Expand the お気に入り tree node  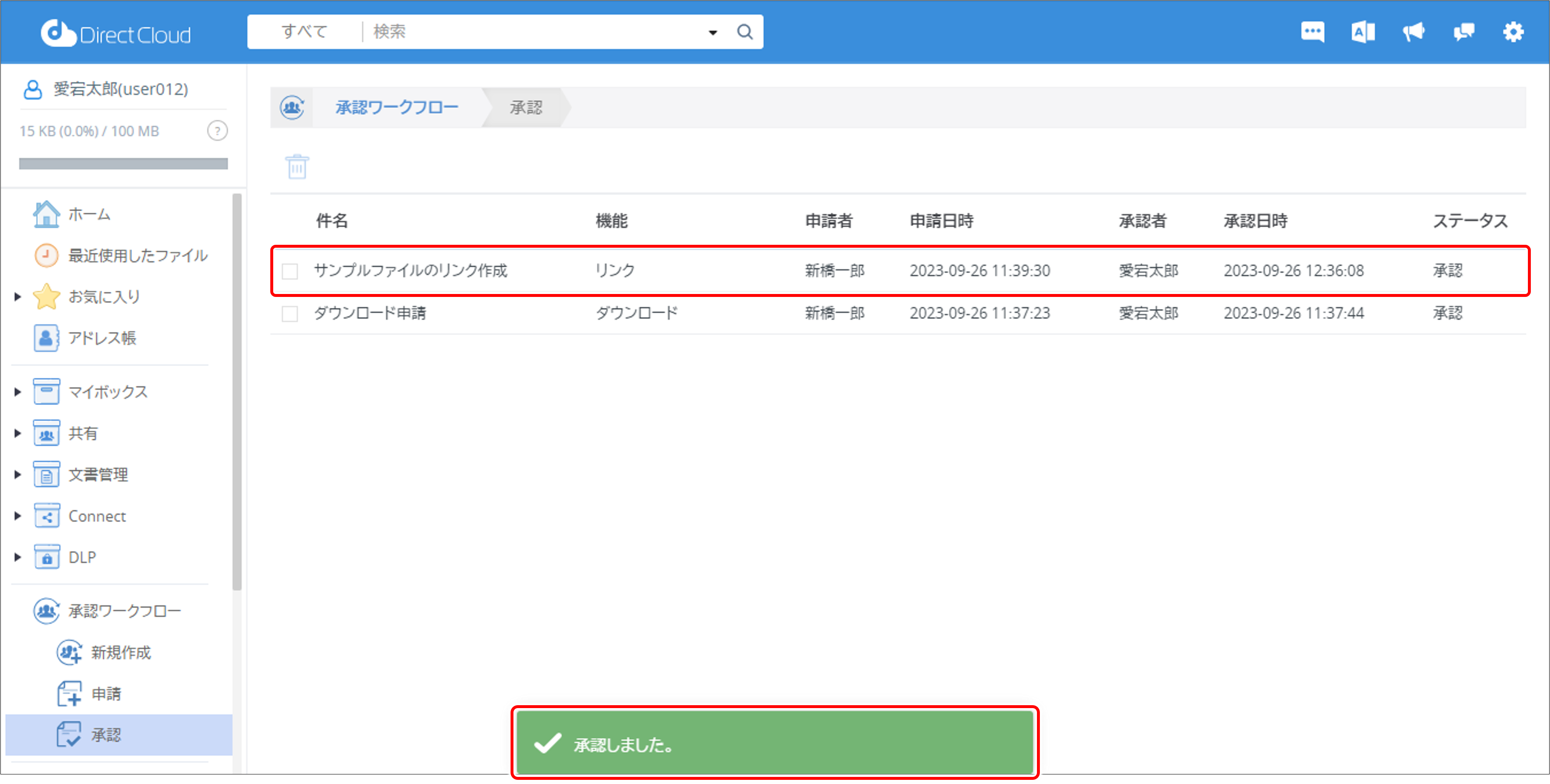point(18,297)
